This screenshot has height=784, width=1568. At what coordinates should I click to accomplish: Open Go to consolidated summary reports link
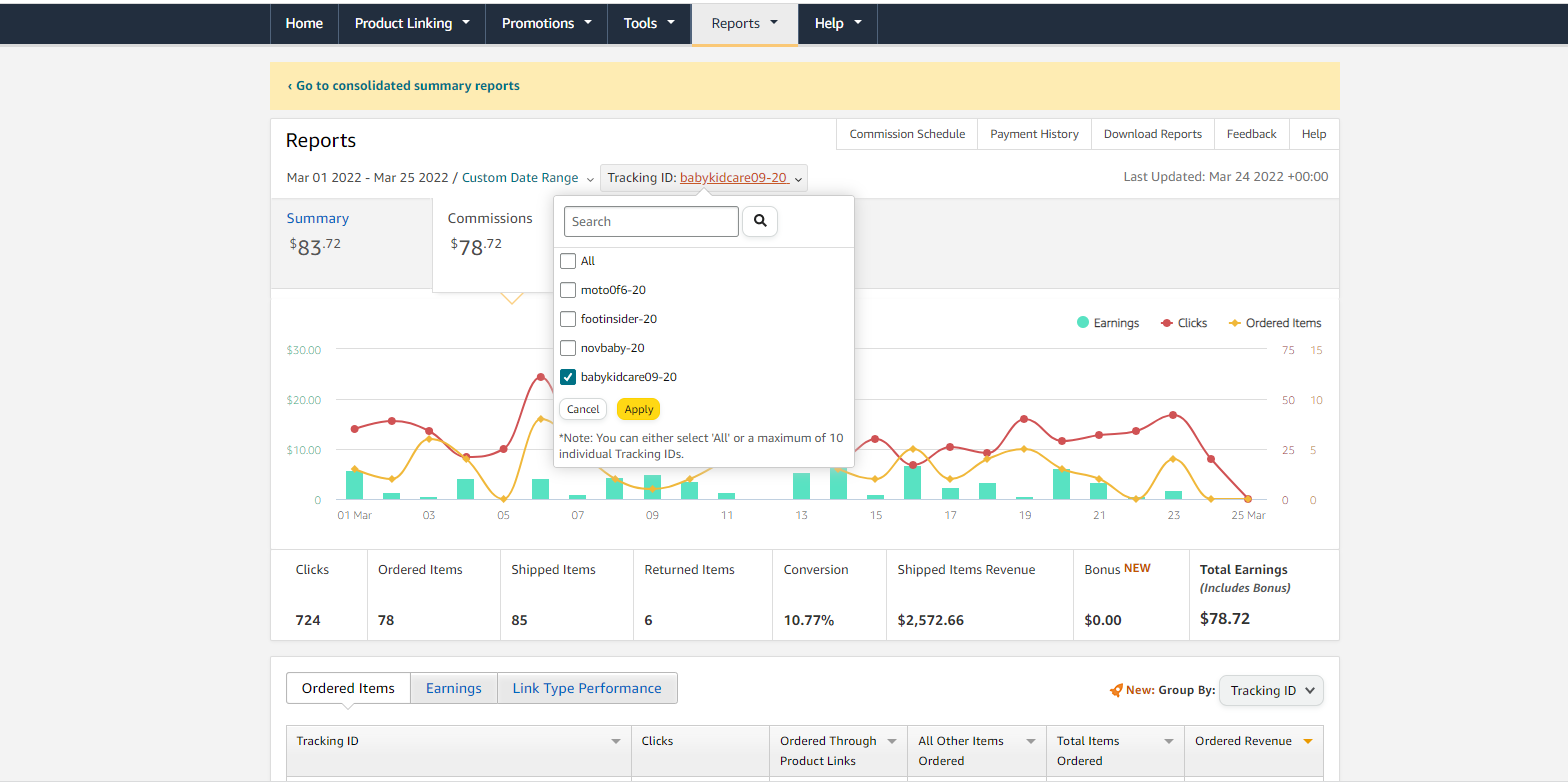coord(403,86)
